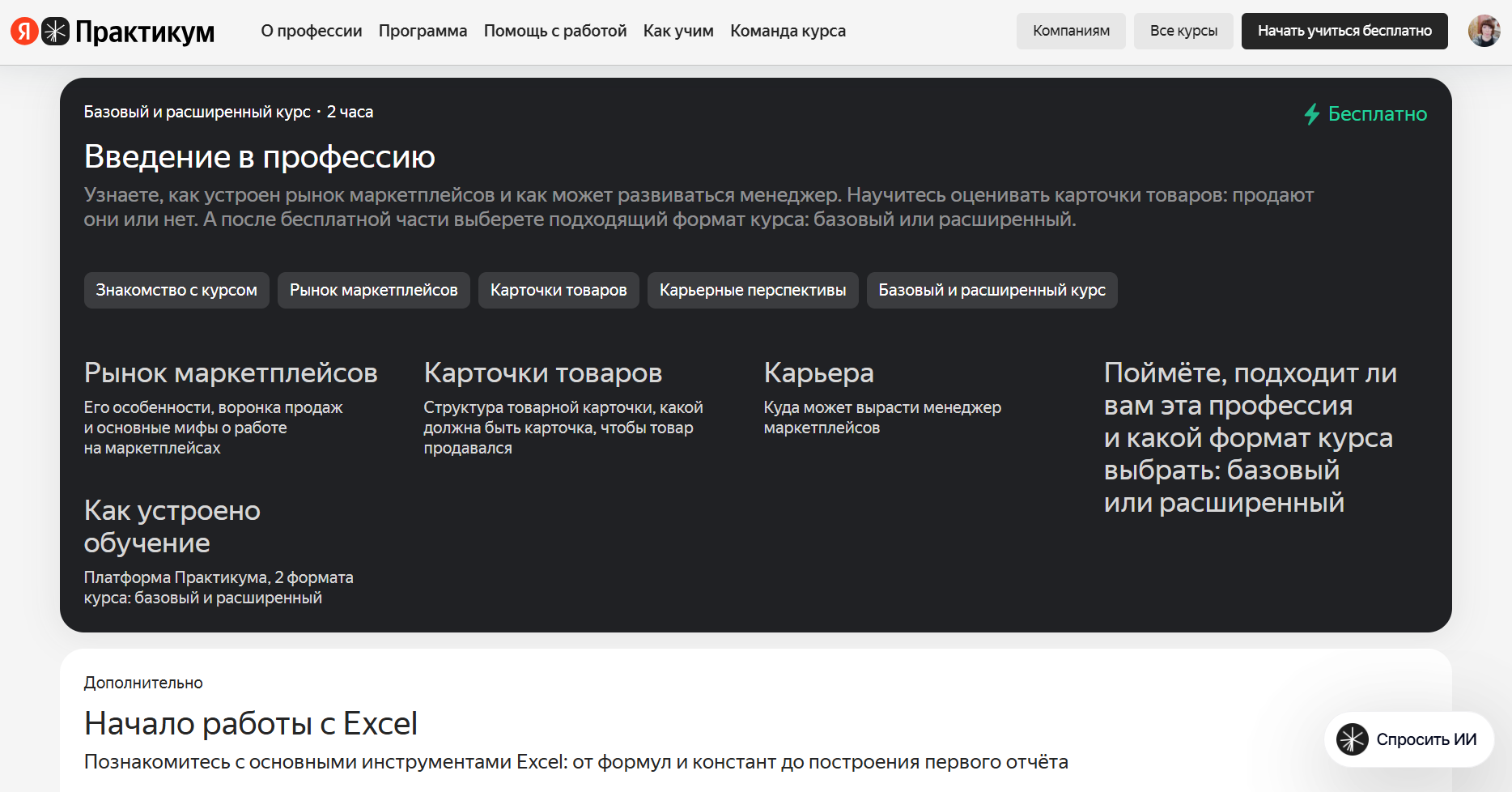This screenshot has width=1512, height=792.
Task: Open the Начало работы с Excel section
Action: click(251, 723)
